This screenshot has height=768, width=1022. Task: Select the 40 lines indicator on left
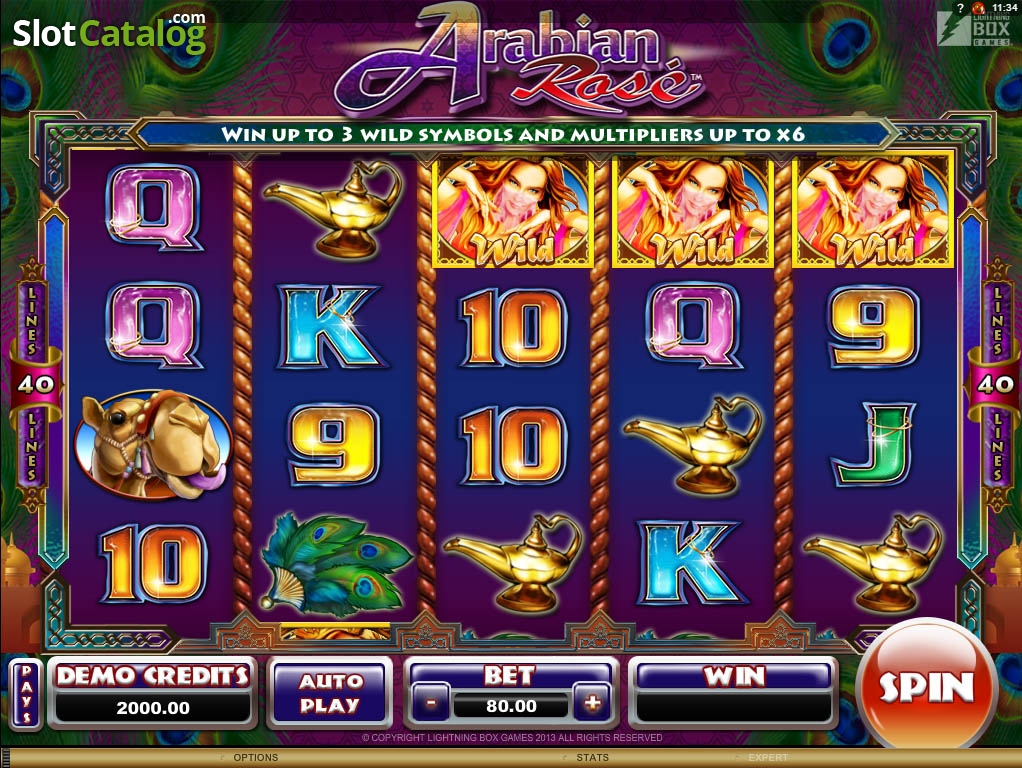(x=35, y=384)
